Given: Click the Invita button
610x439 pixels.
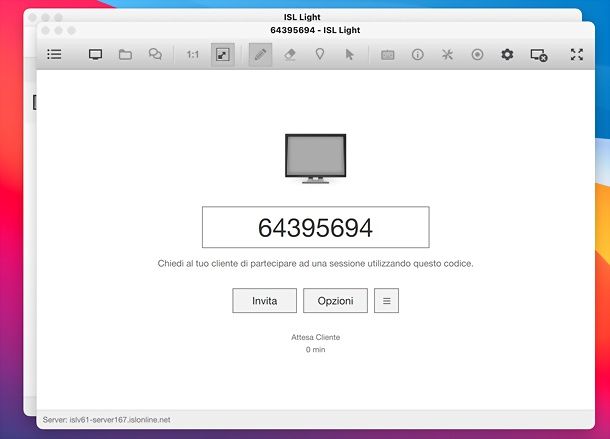Looking at the screenshot, I should [265, 300].
